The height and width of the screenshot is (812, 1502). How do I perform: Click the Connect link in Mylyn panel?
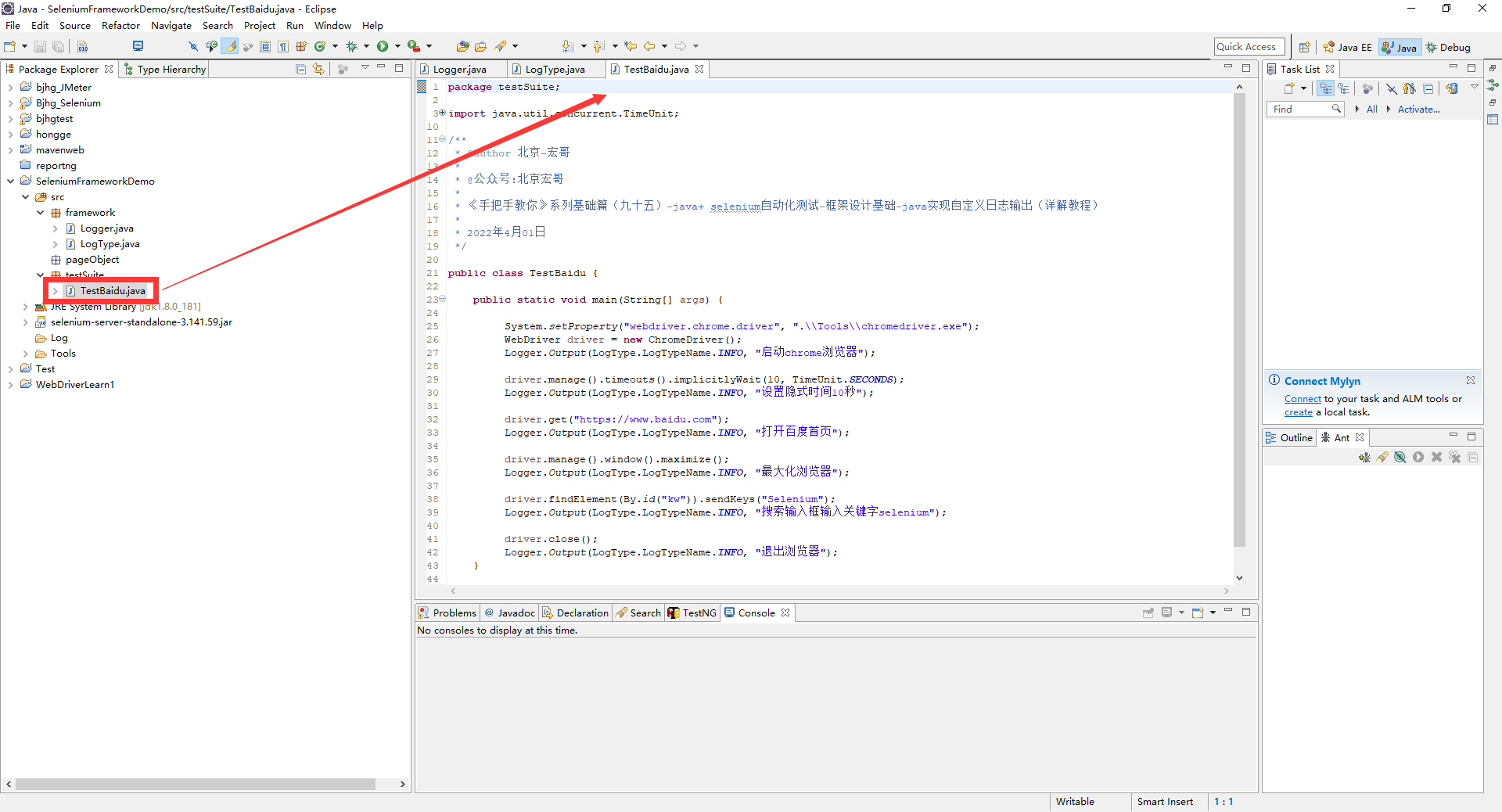click(1303, 399)
